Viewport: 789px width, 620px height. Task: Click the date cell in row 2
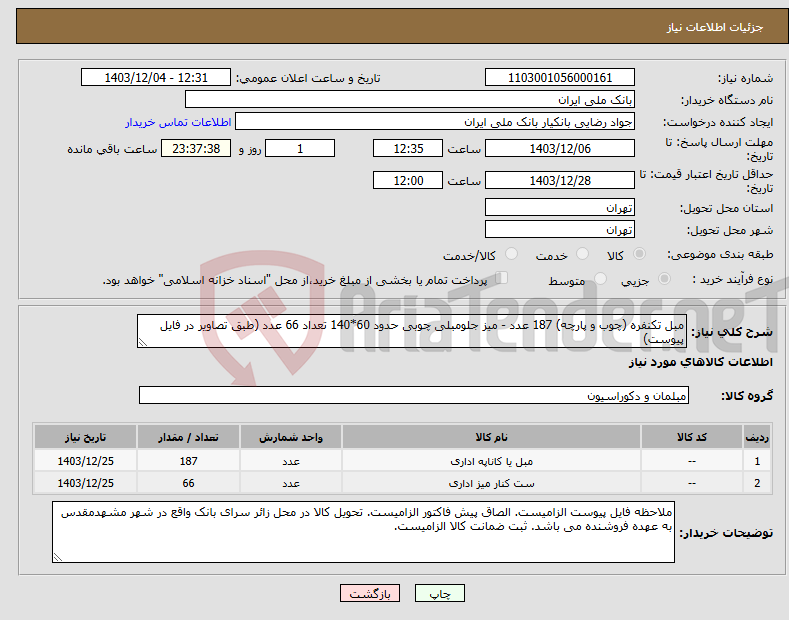point(85,483)
